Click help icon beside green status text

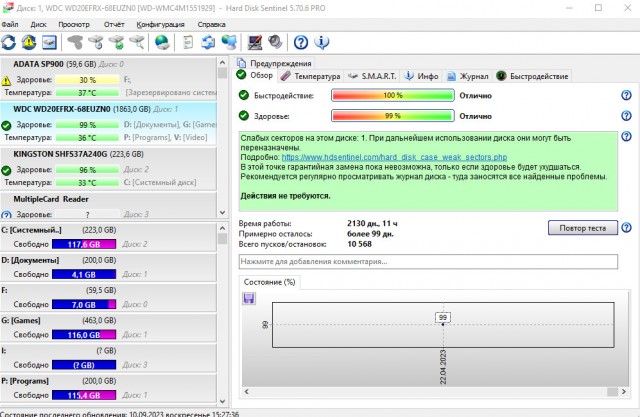(626, 136)
